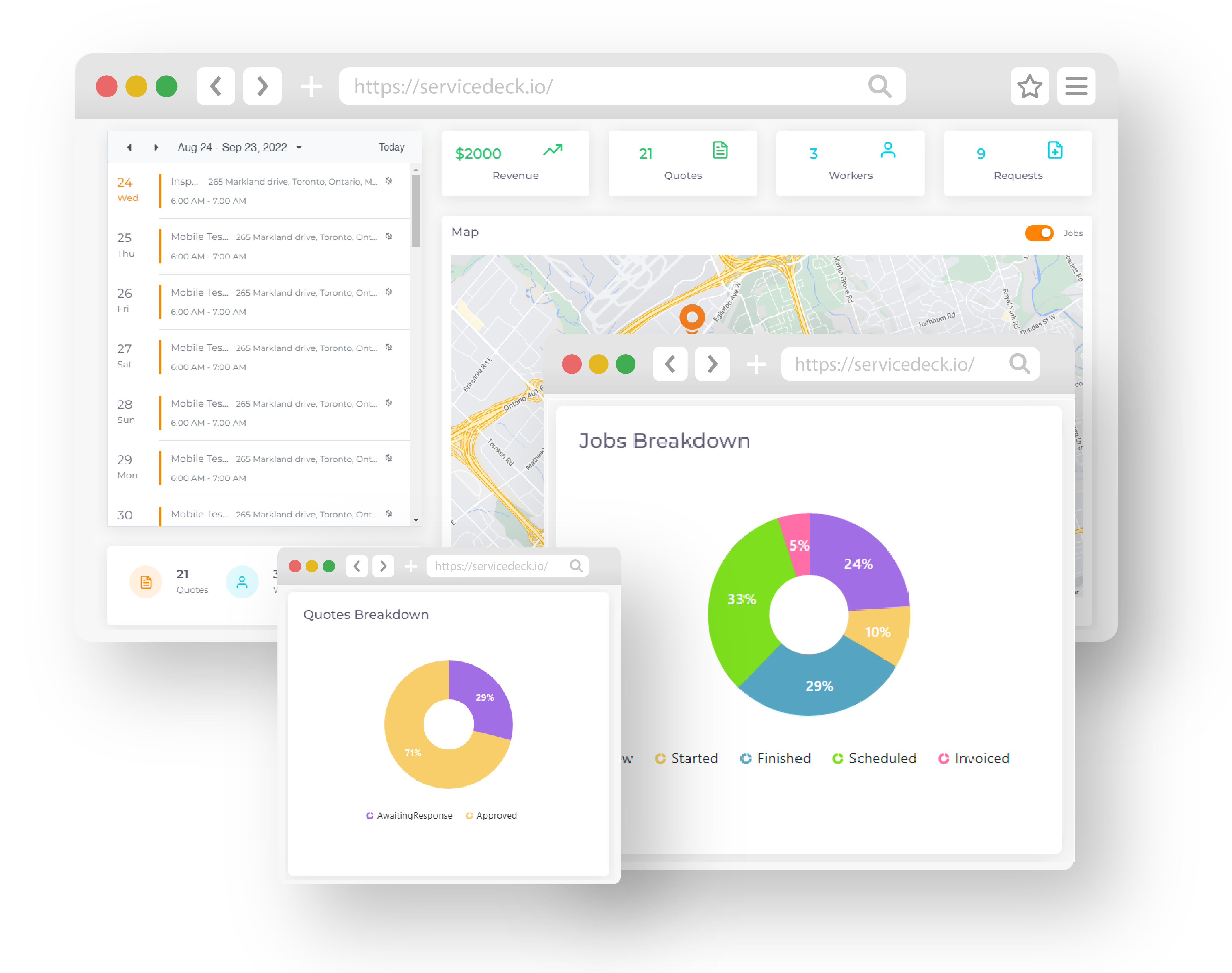Click the orange map location pin
The height and width of the screenshot is (973, 1232).
[693, 317]
